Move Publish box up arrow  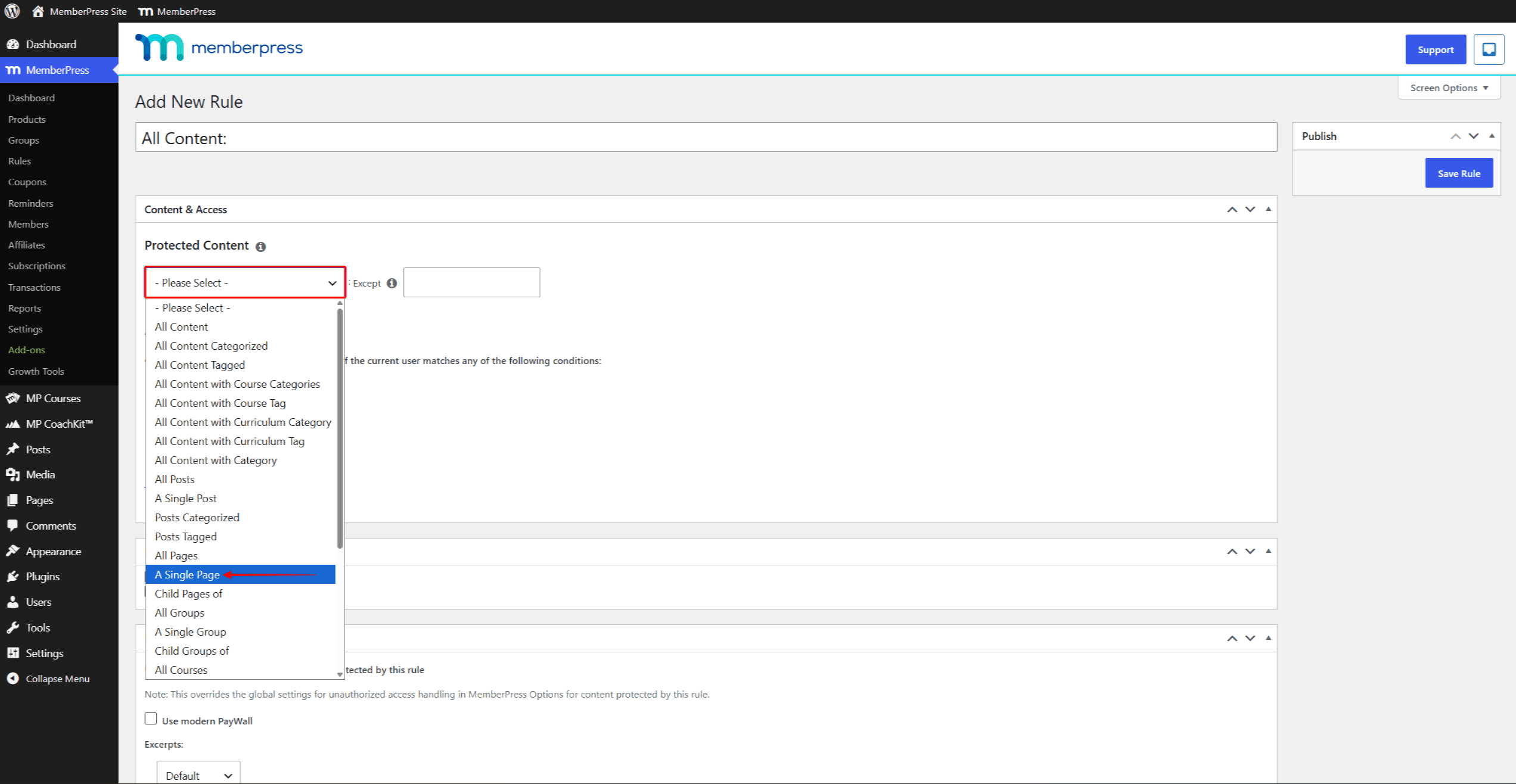coord(1455,136)
